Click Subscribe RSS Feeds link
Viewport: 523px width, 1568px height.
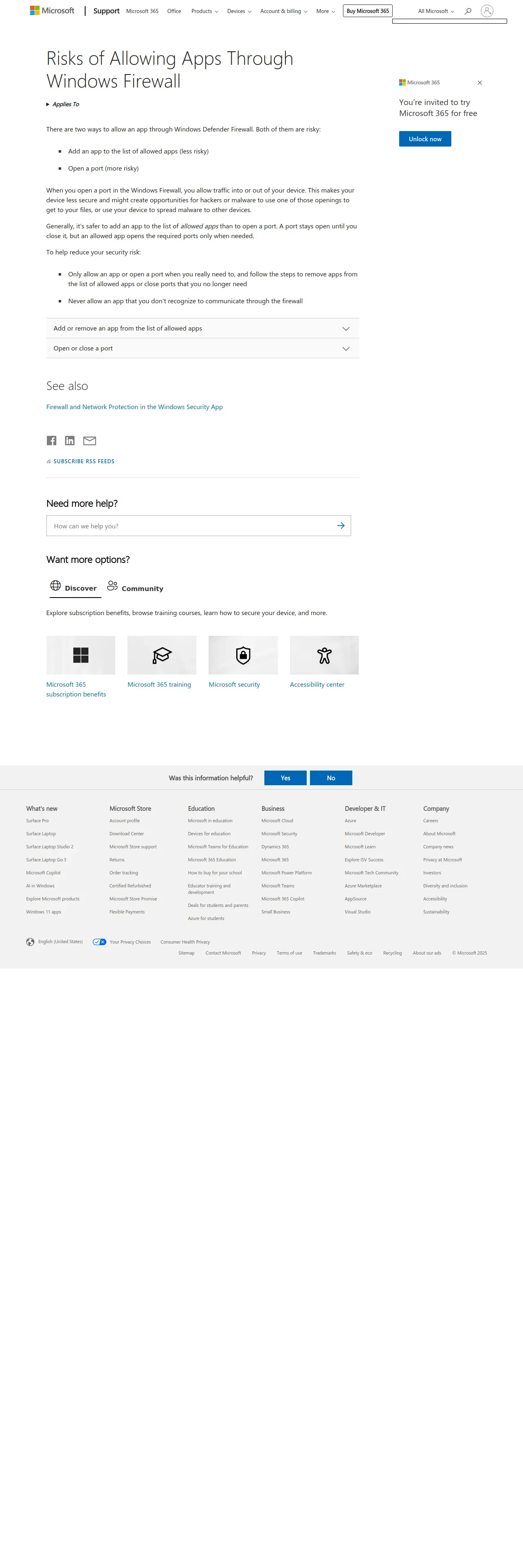pyautogui.click(x=80, y=461)
